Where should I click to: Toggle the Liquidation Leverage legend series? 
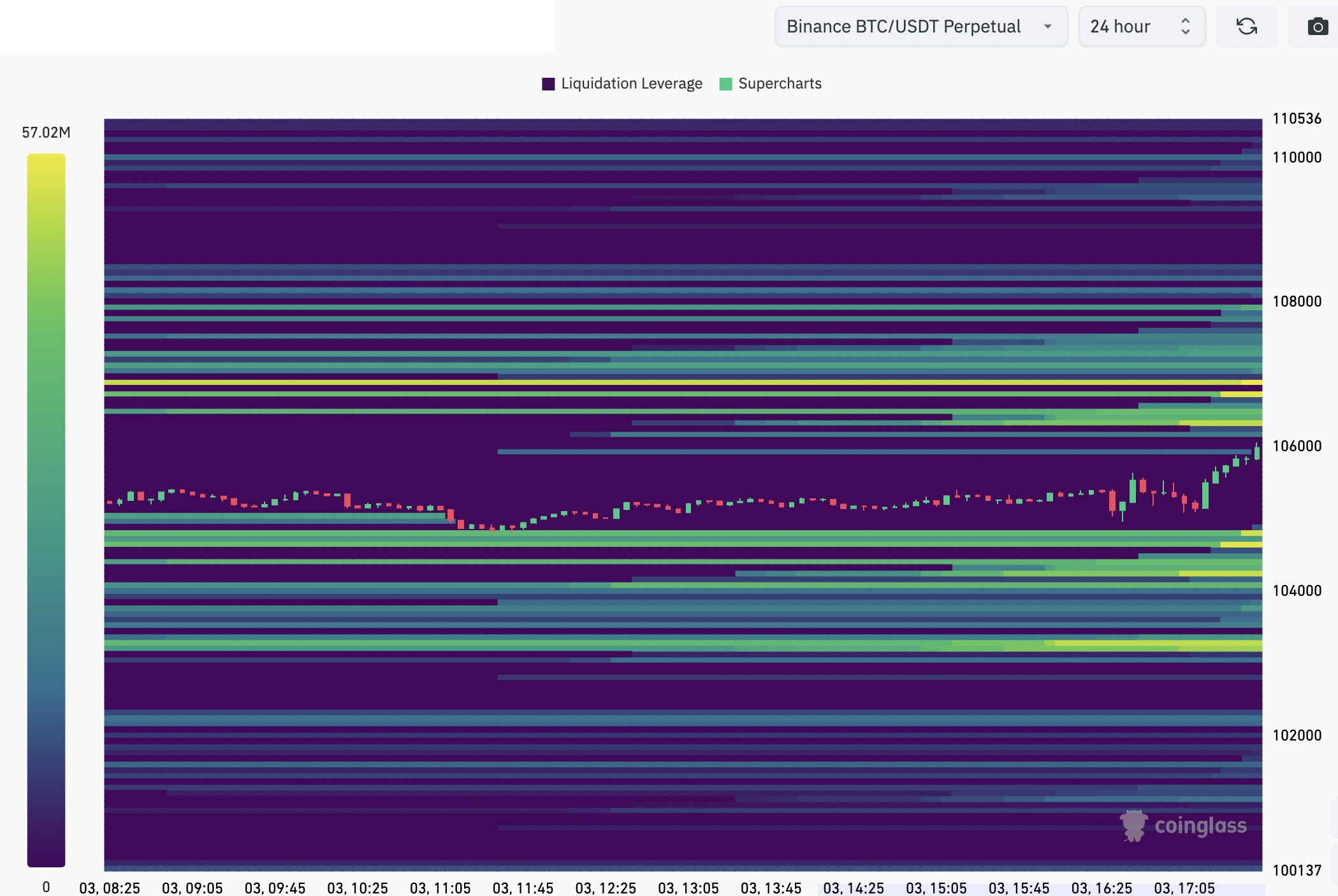pos(631,84)
